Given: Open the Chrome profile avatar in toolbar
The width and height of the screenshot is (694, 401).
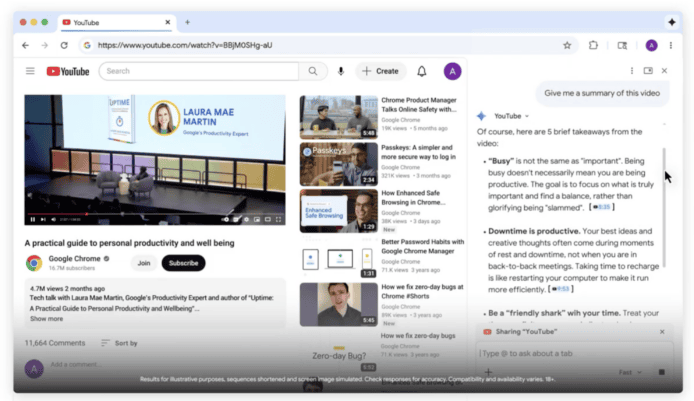Looking at the screenshot, I should coord(651,45).
